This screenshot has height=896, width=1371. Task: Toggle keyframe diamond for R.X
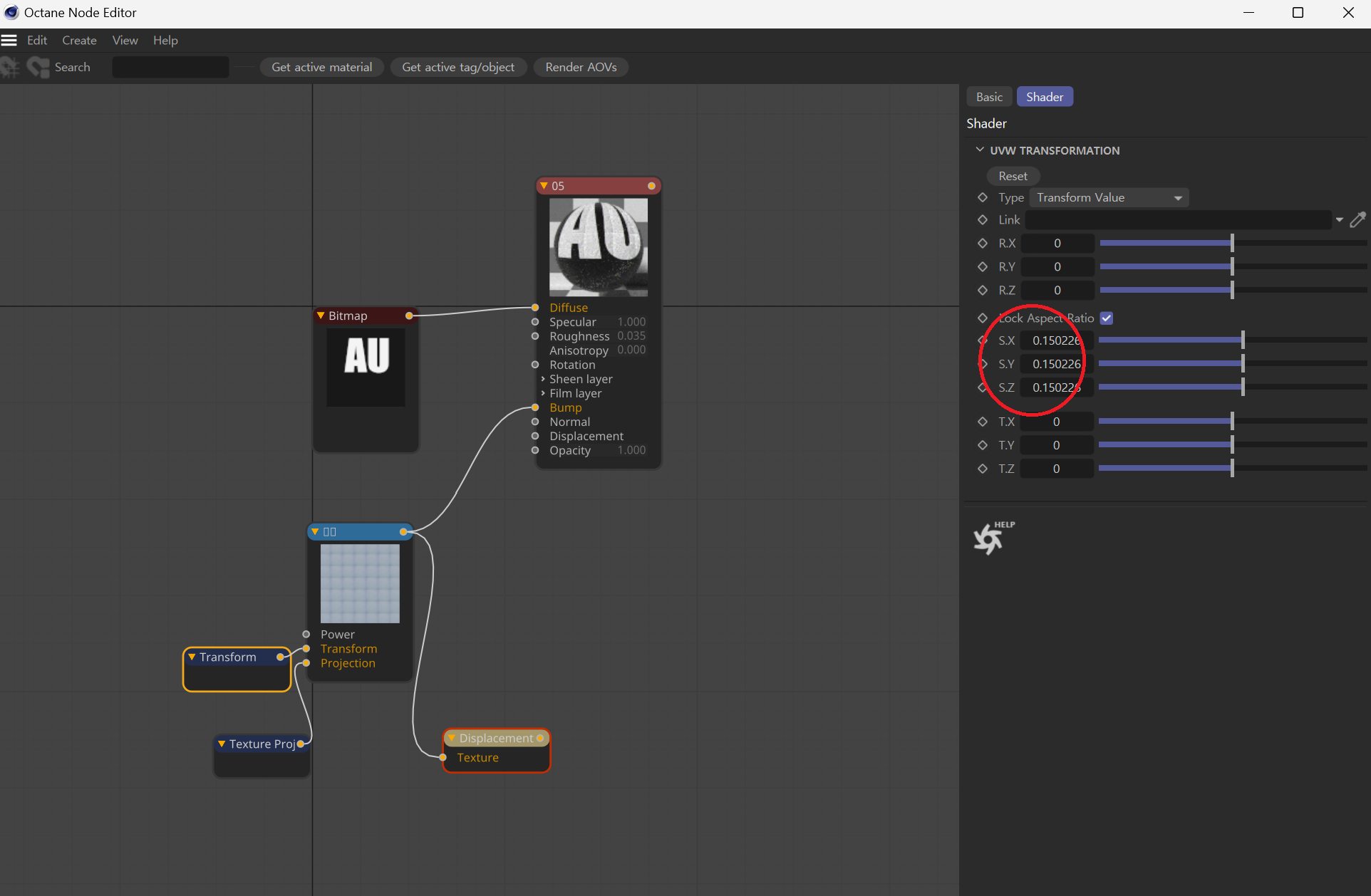coord(983,243)
